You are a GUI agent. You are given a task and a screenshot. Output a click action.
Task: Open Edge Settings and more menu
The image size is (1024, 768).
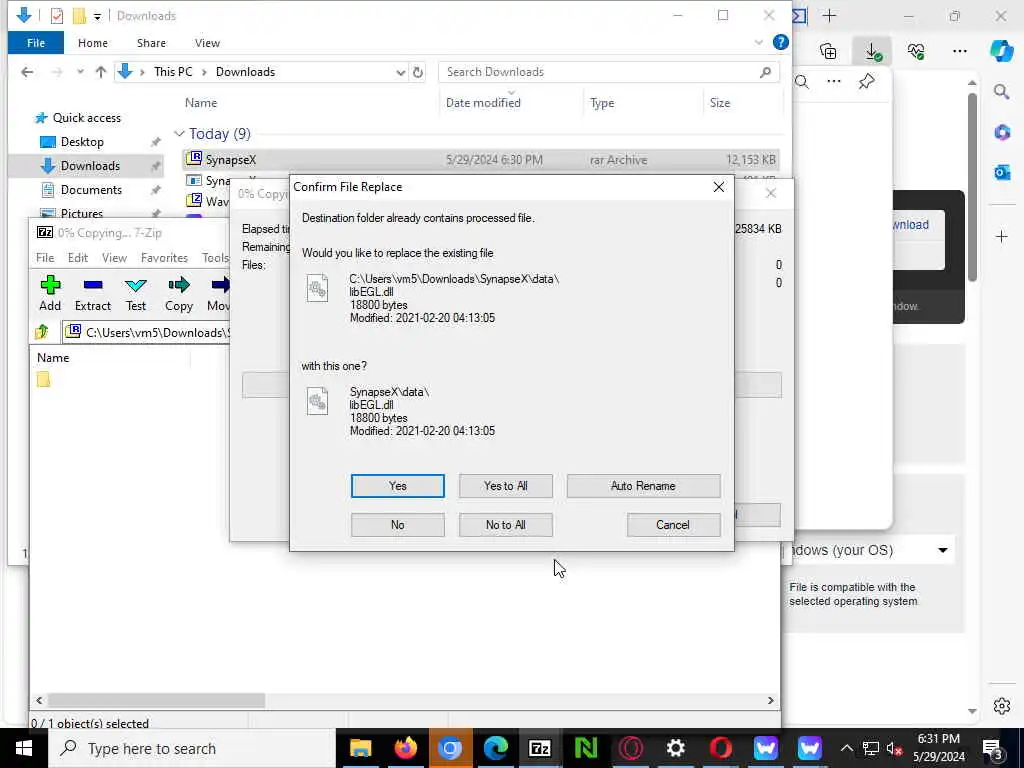click(x=959, y=51)
